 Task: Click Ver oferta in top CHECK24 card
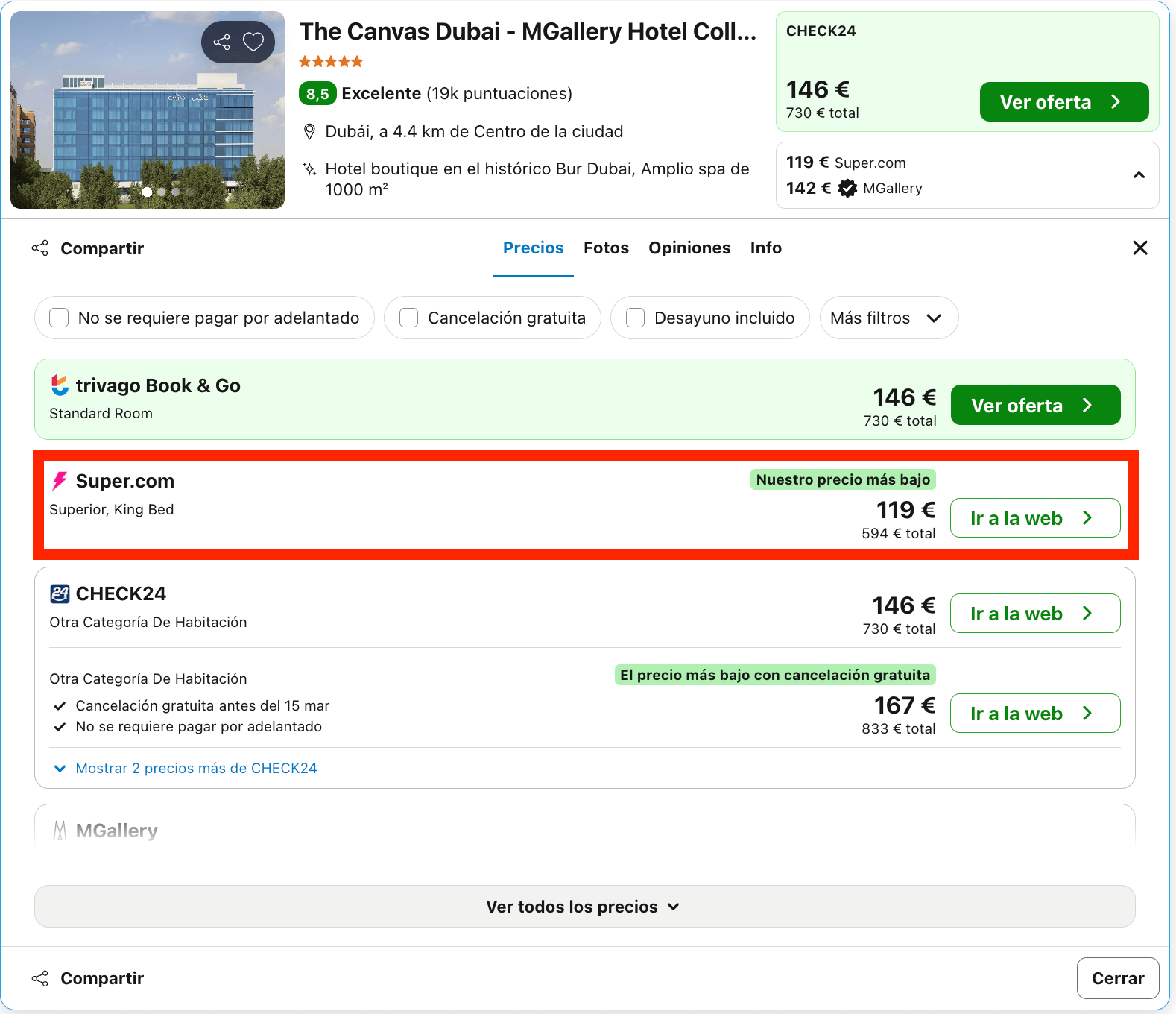pos(1063,102)
